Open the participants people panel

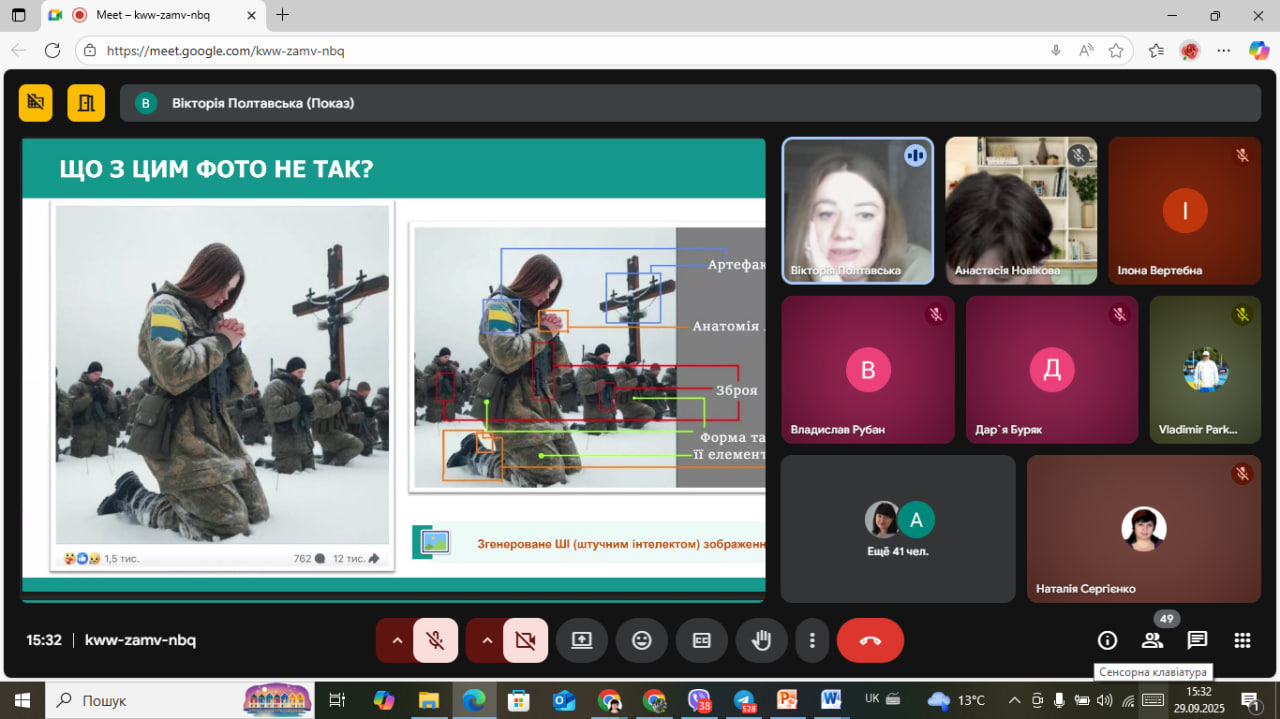(1152, 640)
